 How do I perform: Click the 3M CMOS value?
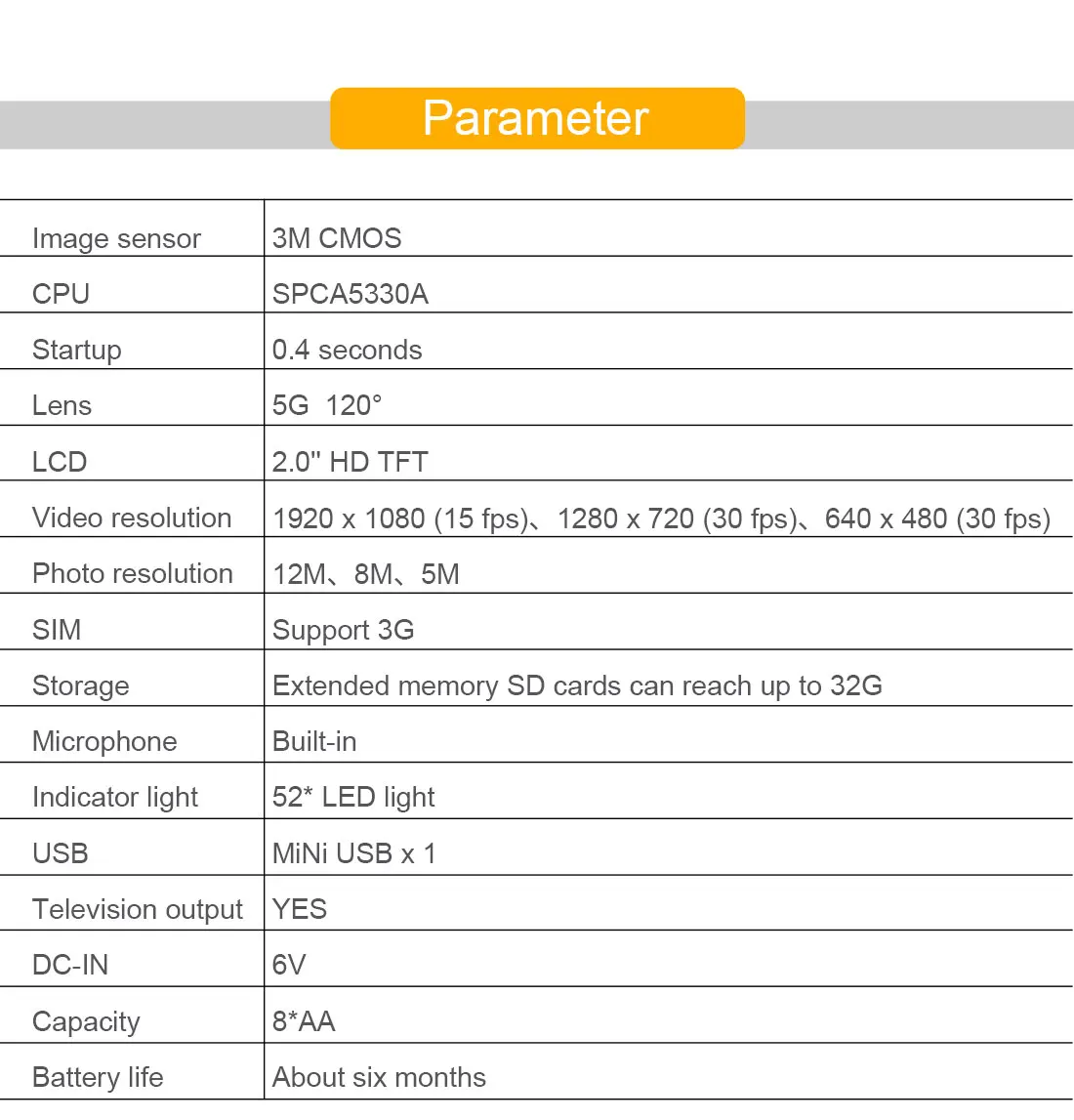(x=337, y=238)
